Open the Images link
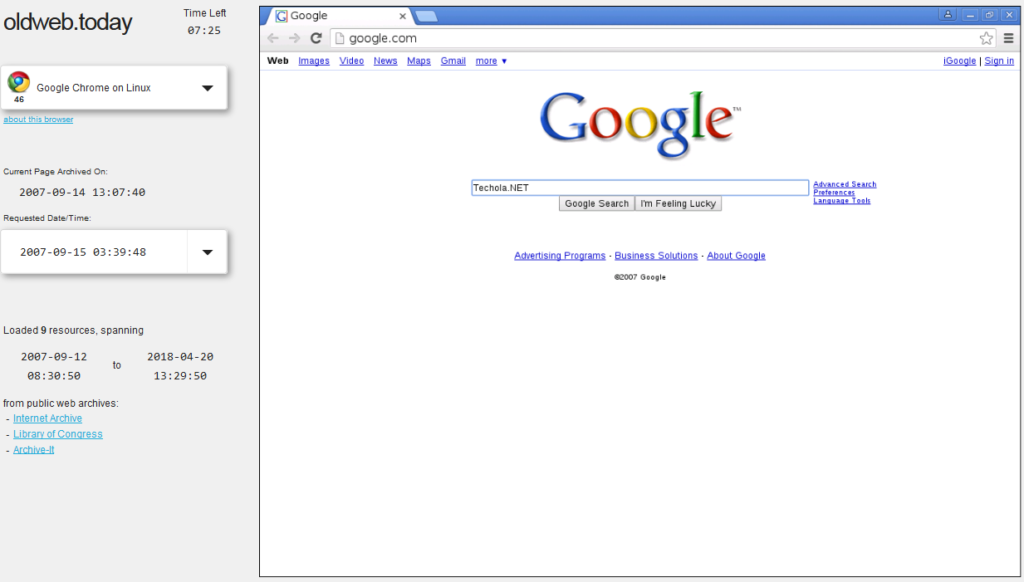The width and height of the screenshot is (1024, 582). tap(313, 61)
